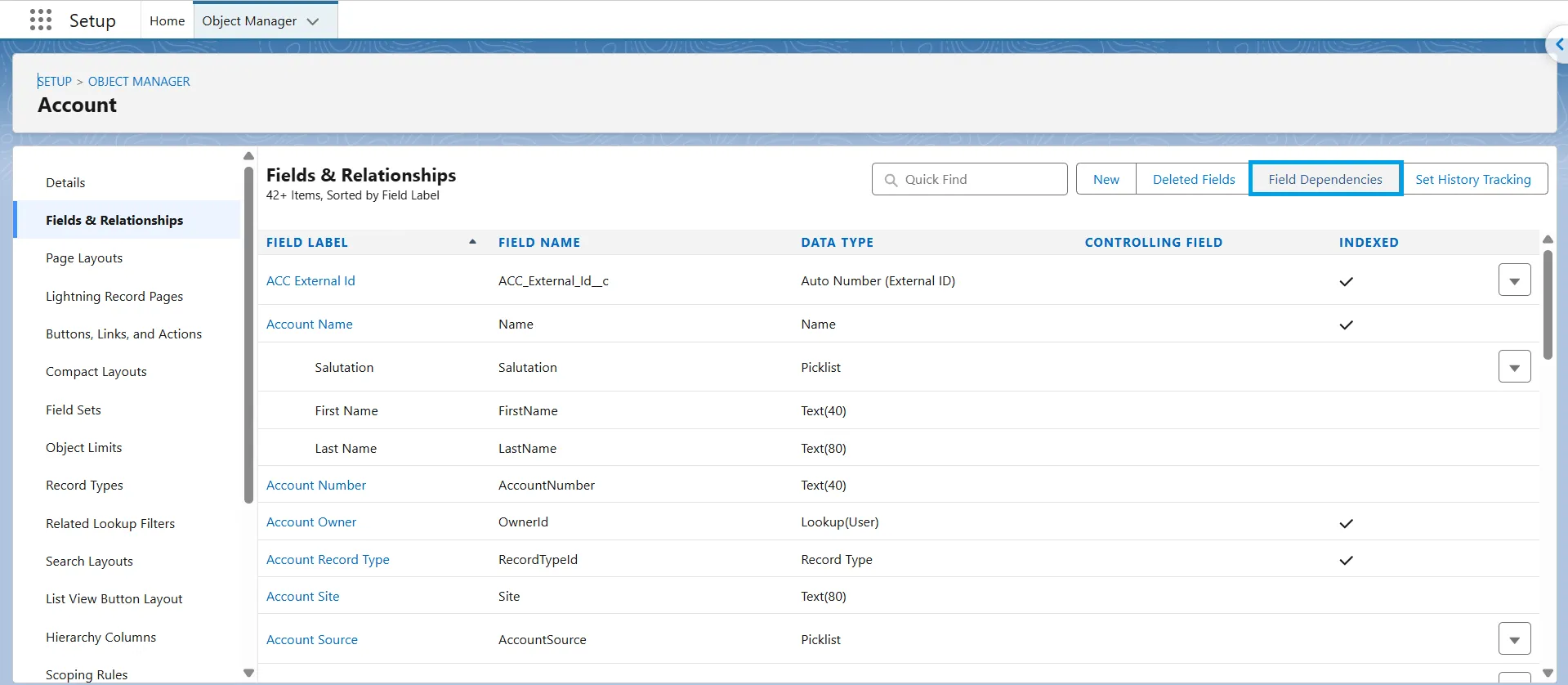Open Account Number field link
Viewport: 1568px width, 685px height.
[x=316, y=485]
